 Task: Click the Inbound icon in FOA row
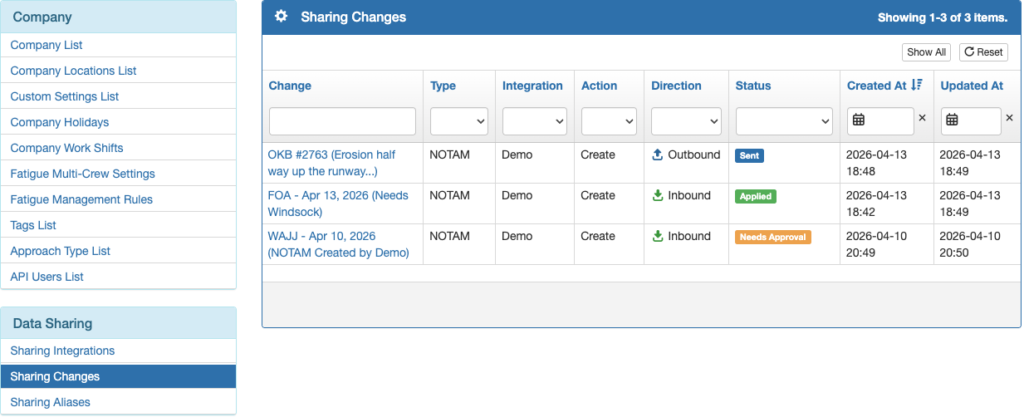click(x=657, y=196)
